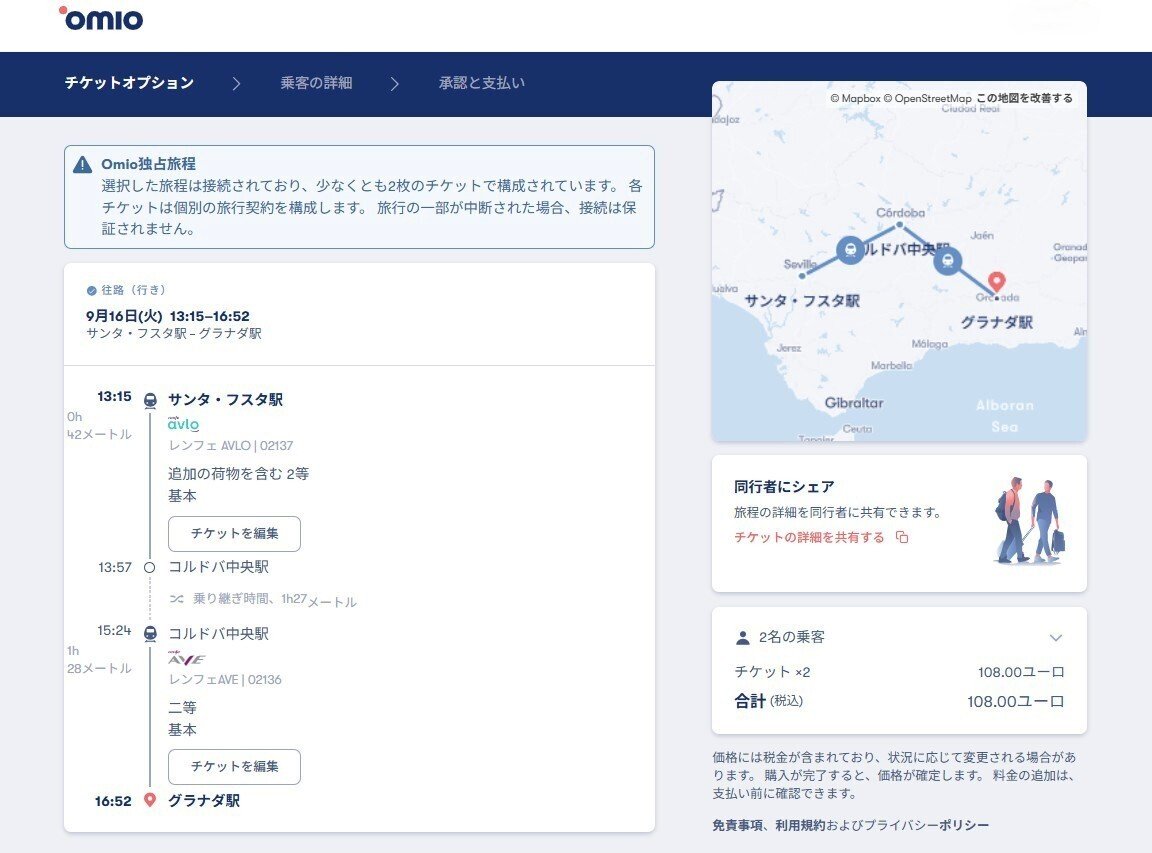
Task: Edit the AVLO ticket via チケットを編集
Action: click(x=234, y=533)
